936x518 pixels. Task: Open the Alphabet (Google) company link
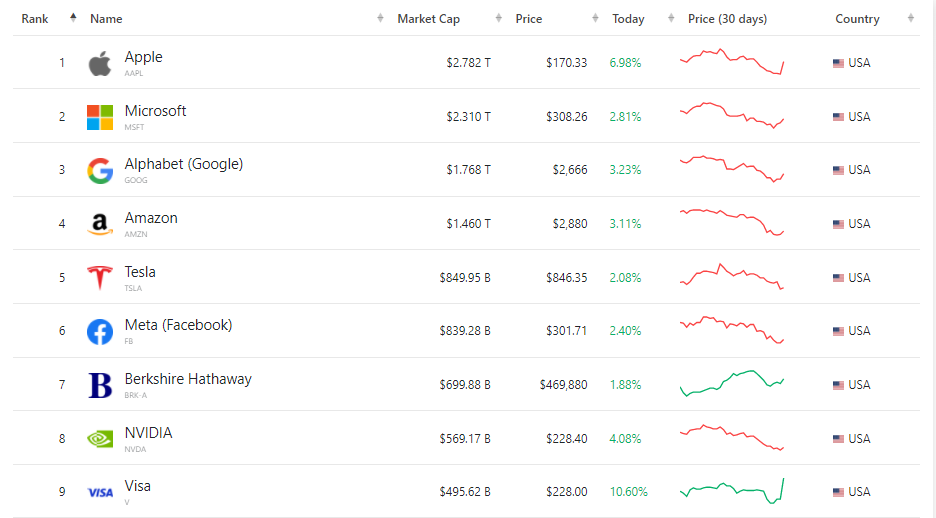183,164
